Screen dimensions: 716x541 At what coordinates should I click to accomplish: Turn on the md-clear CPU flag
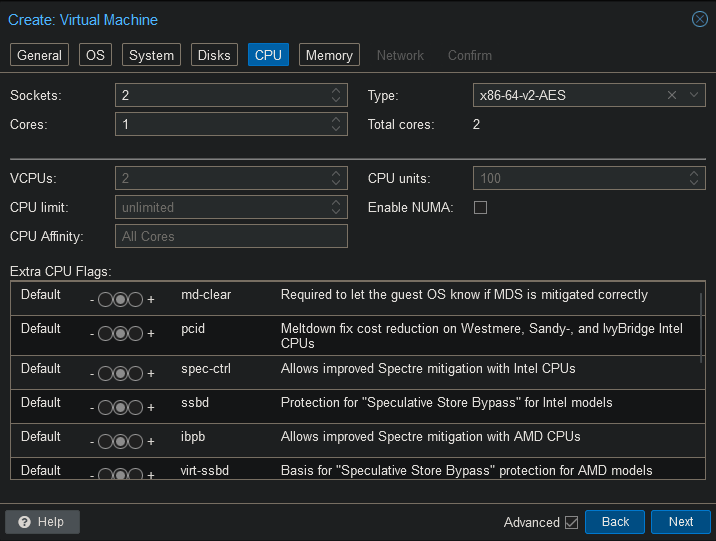(x=135, y=300)
